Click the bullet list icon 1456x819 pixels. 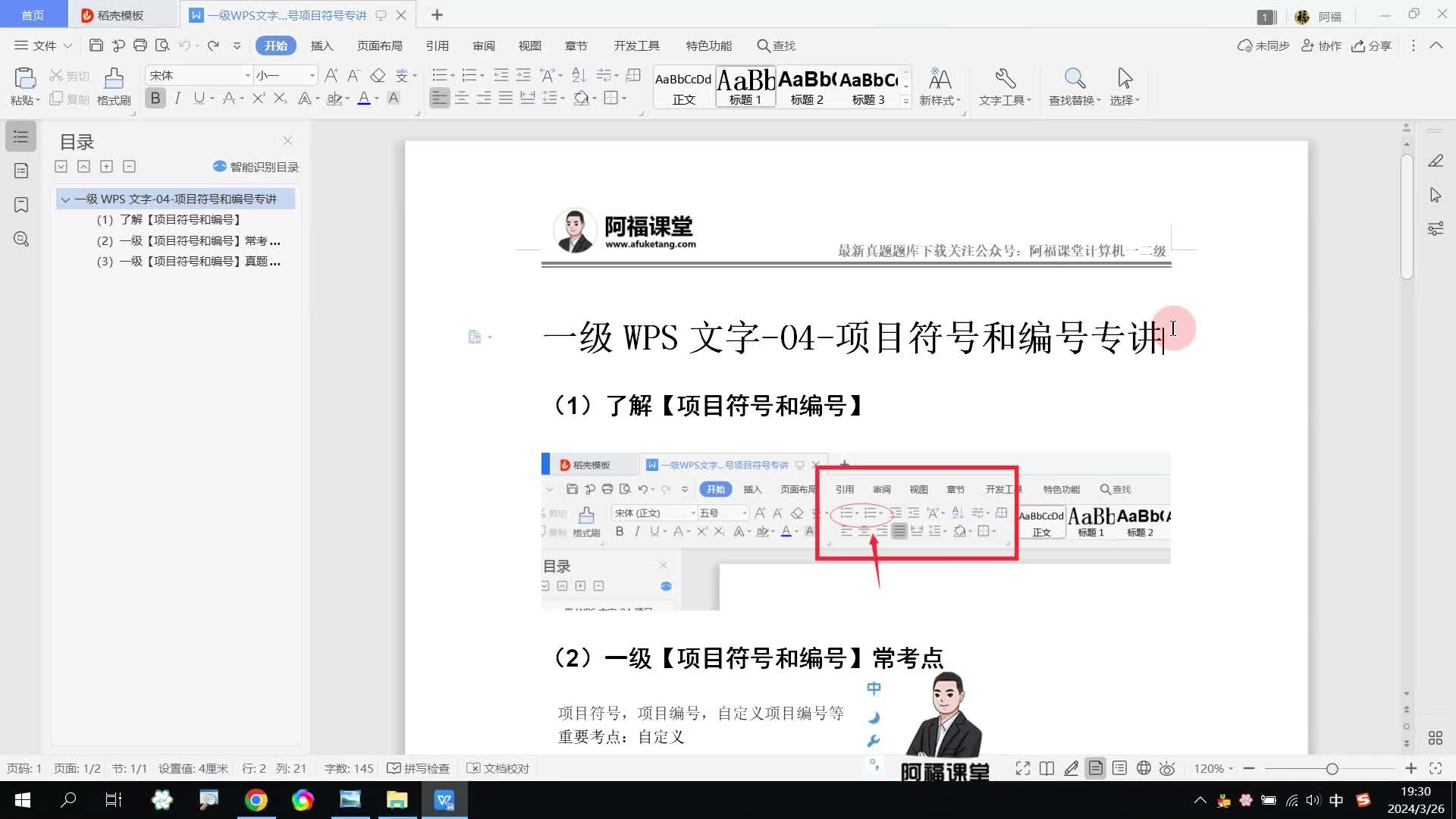pyautogui.click(x=439, y=75)
